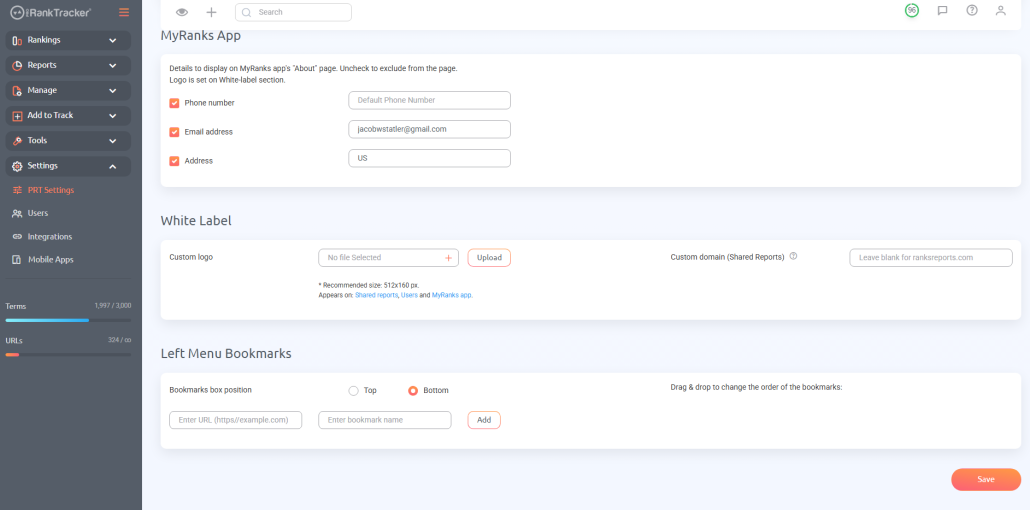Open the help question mark icon
Viewport: 1030px width, 510px height.
(972, 11)
